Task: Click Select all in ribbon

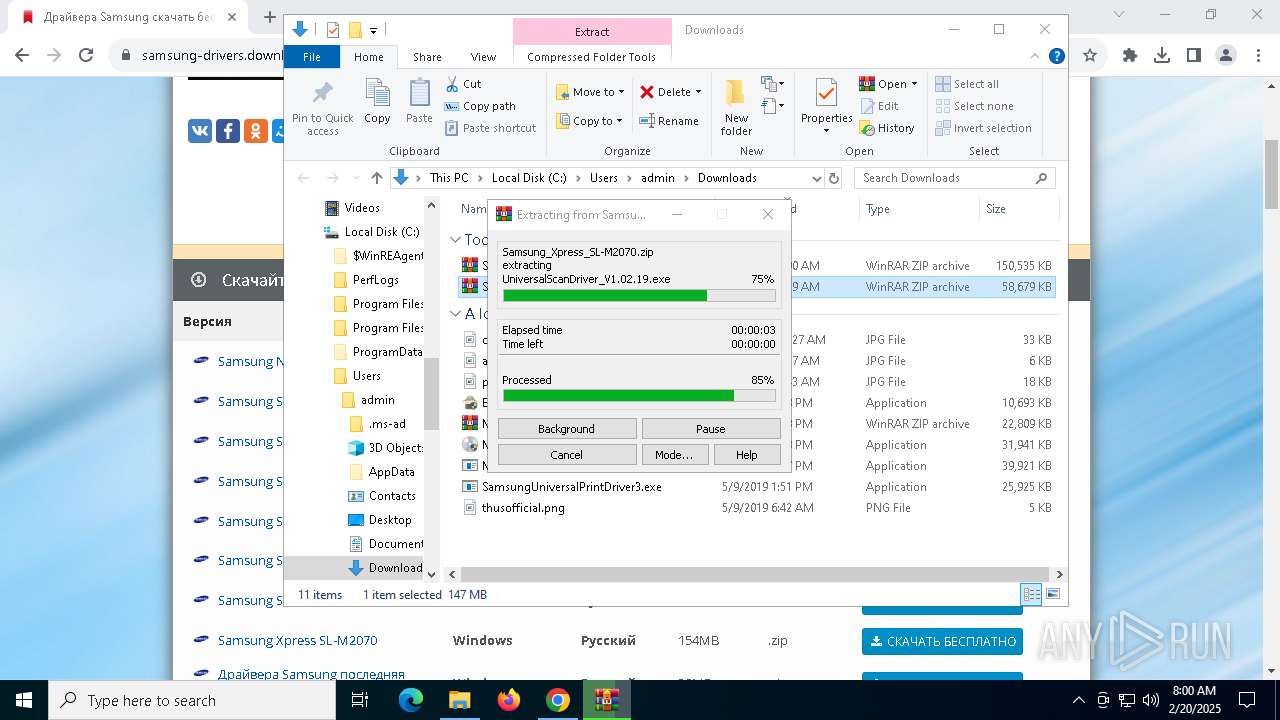Action: click(967, 84)
